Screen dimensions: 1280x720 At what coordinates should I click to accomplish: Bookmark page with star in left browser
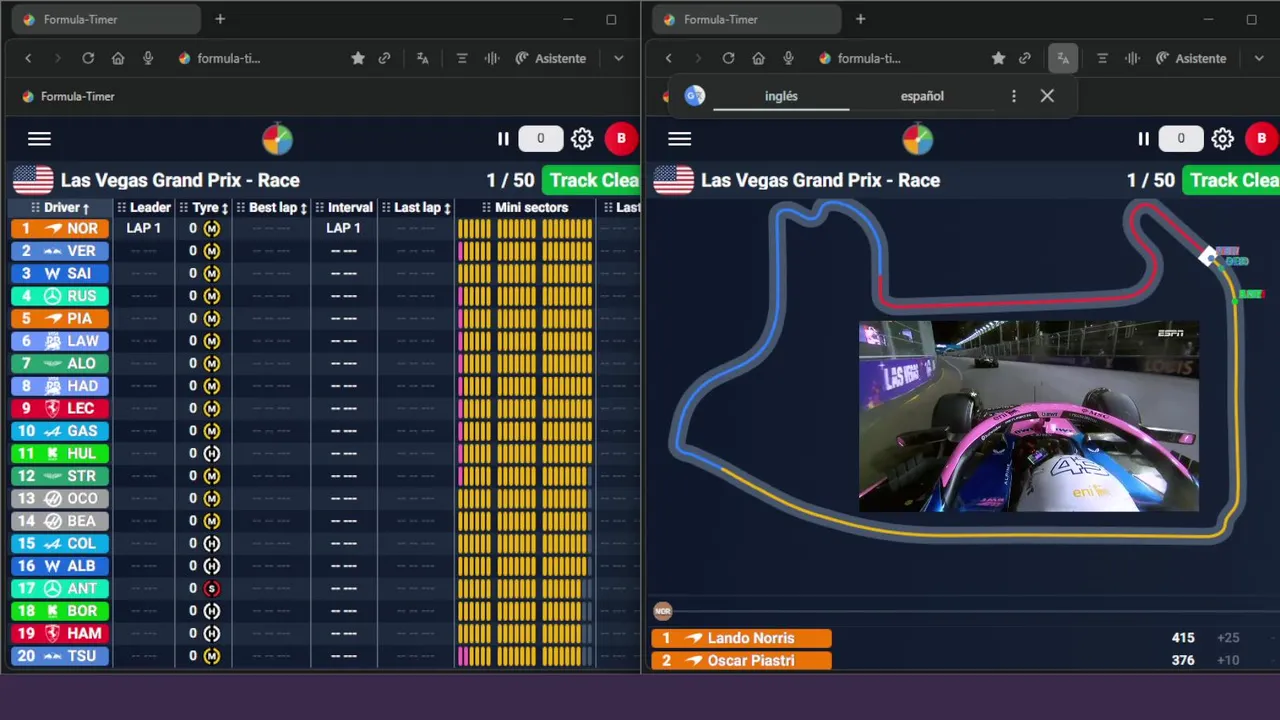(x=358, y=58)
